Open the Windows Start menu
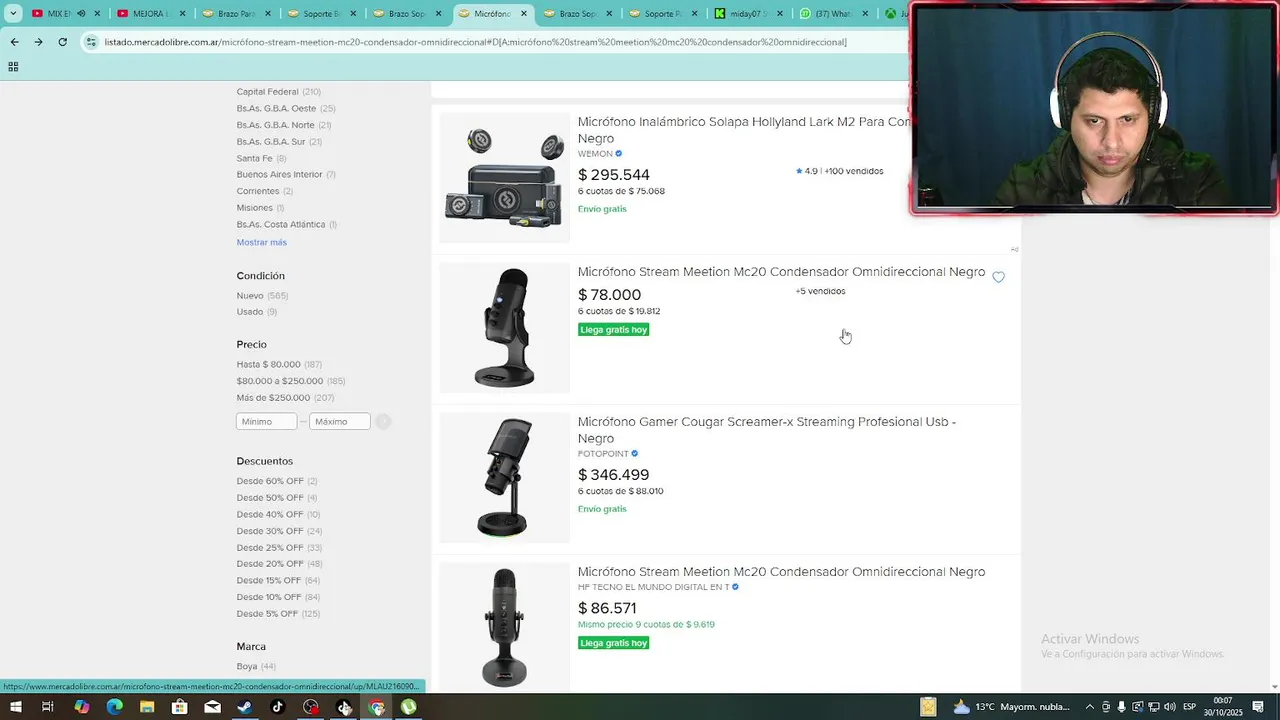The height and width of the screenshot is (720, 1280). [x=15, y=707]
